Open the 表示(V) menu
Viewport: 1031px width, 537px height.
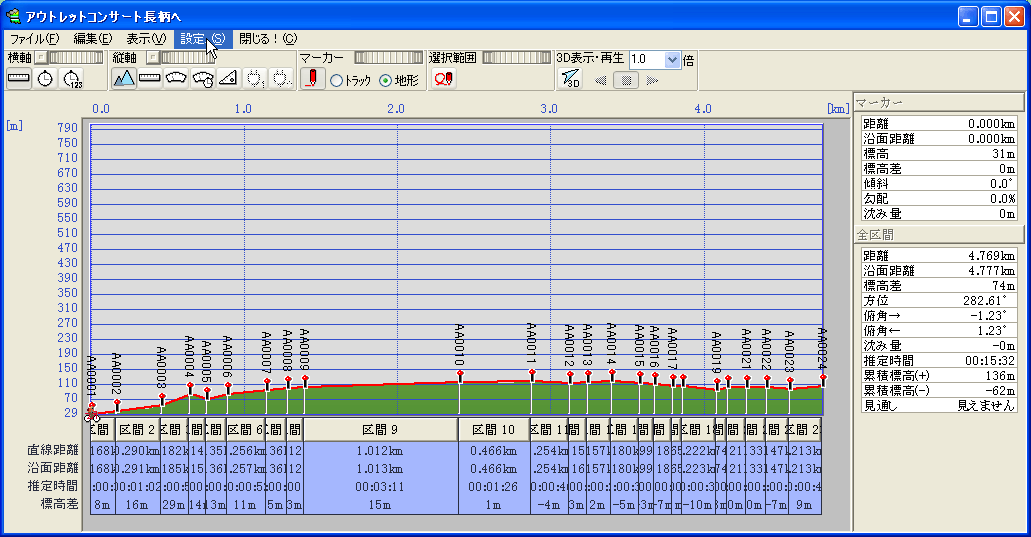[x=146, y=39]
